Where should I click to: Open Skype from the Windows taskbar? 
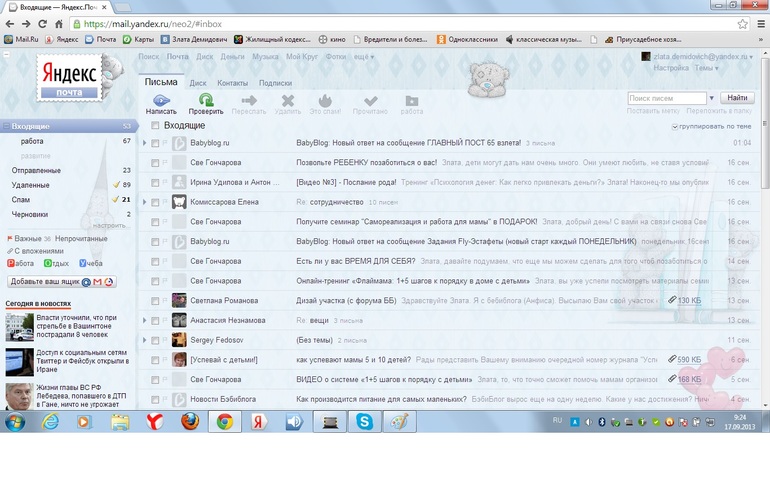click(364, 421)
